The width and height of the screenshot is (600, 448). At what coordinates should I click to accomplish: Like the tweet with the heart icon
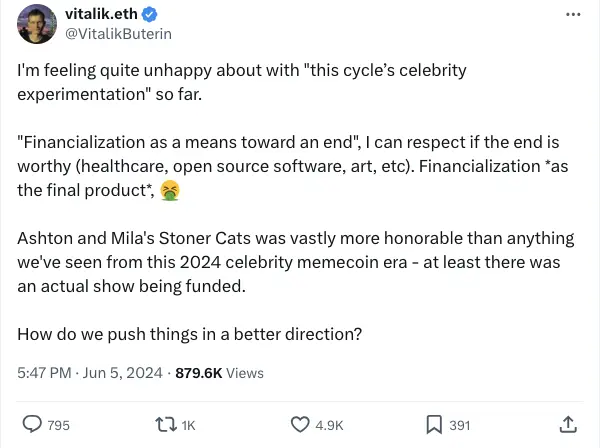(300, 425)
